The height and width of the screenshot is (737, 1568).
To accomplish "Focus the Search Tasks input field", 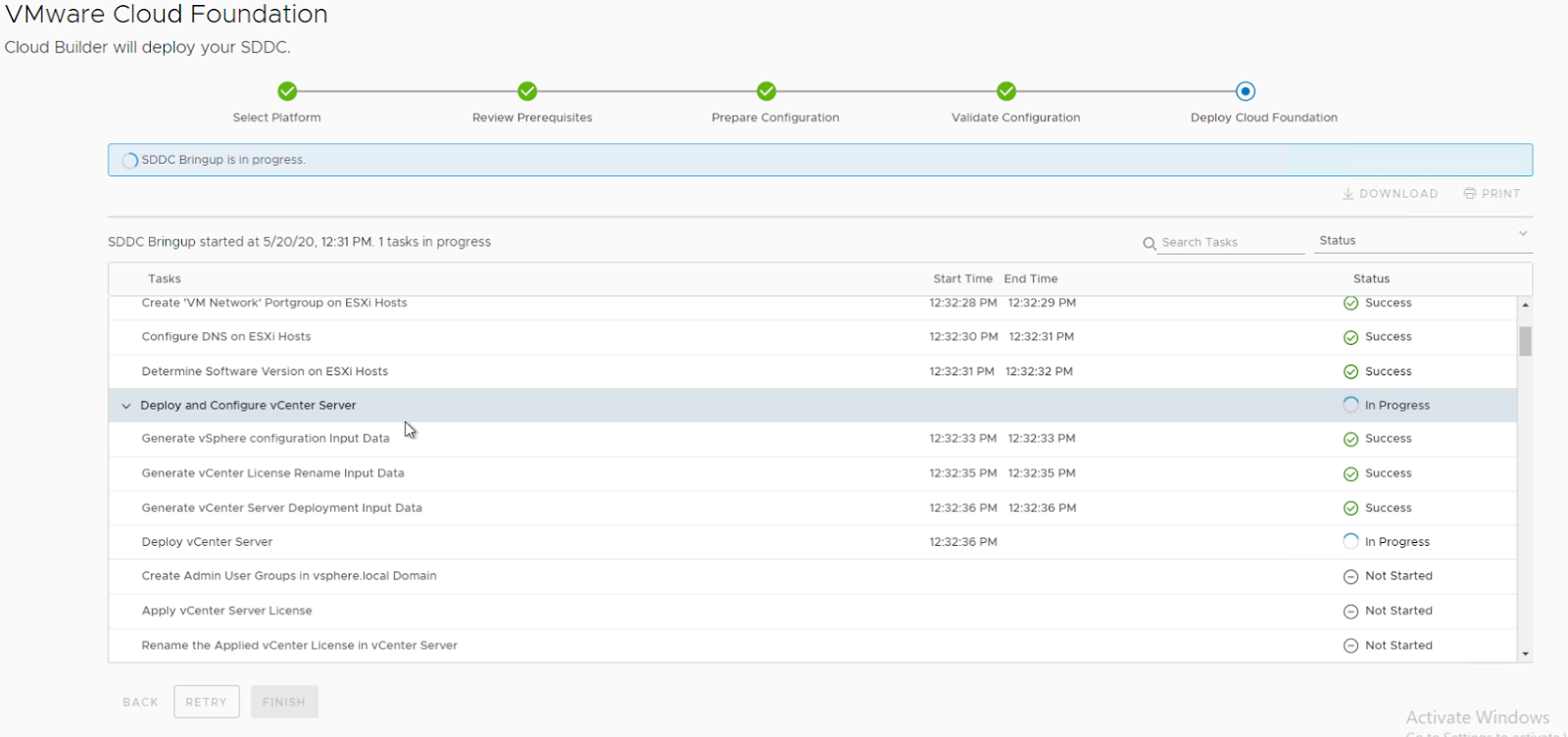I will pyautogui.click(x=1232, y=242).
